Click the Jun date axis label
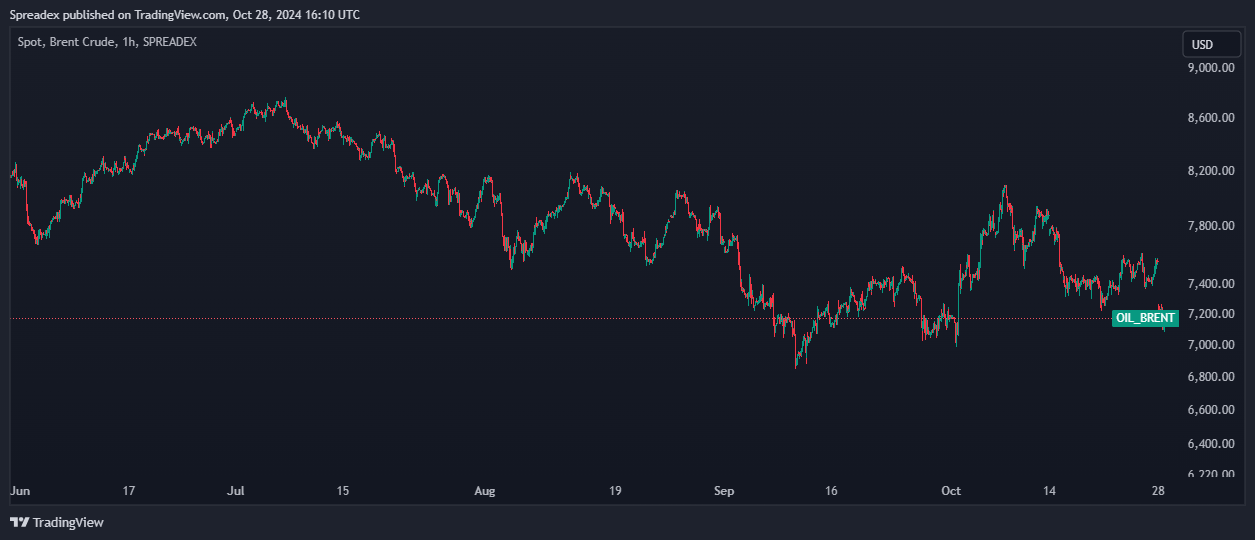 [x=19, y=491]
